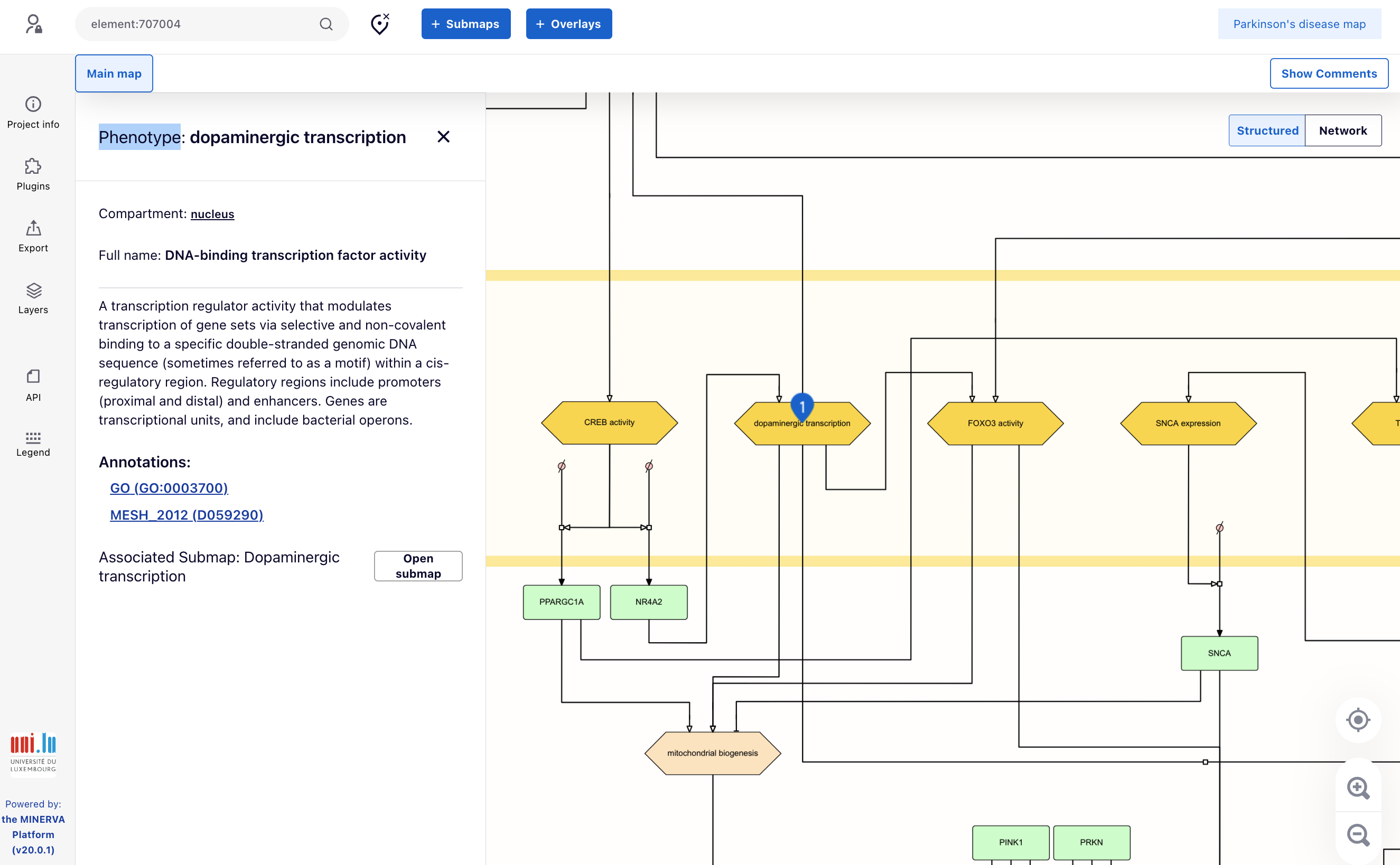Recenter map with the location target icon
Image resolution: width=1400 pixels, height=865 pixels.
pos(1358,720)
